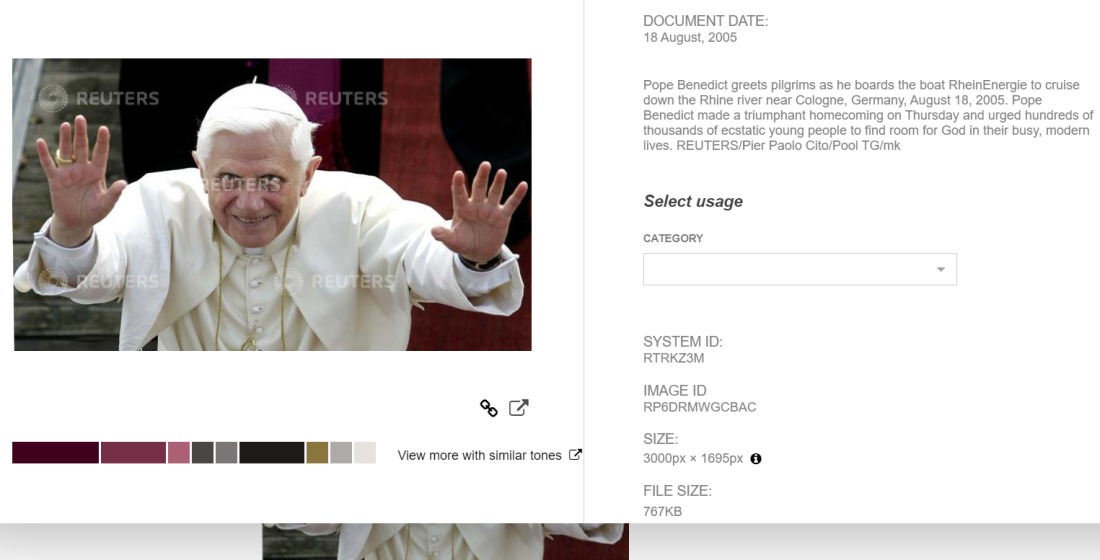Select the plum color swatch
The image size is (1100, 560).
(x=133, y=453)
